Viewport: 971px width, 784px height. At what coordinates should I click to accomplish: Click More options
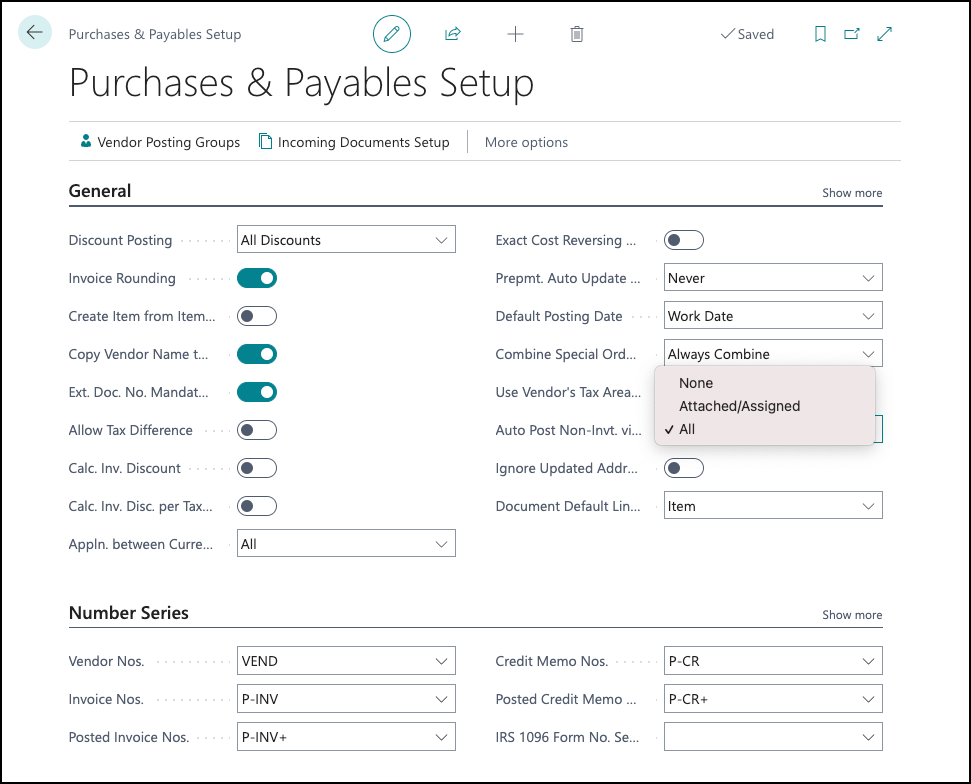(x=526, y=142)
